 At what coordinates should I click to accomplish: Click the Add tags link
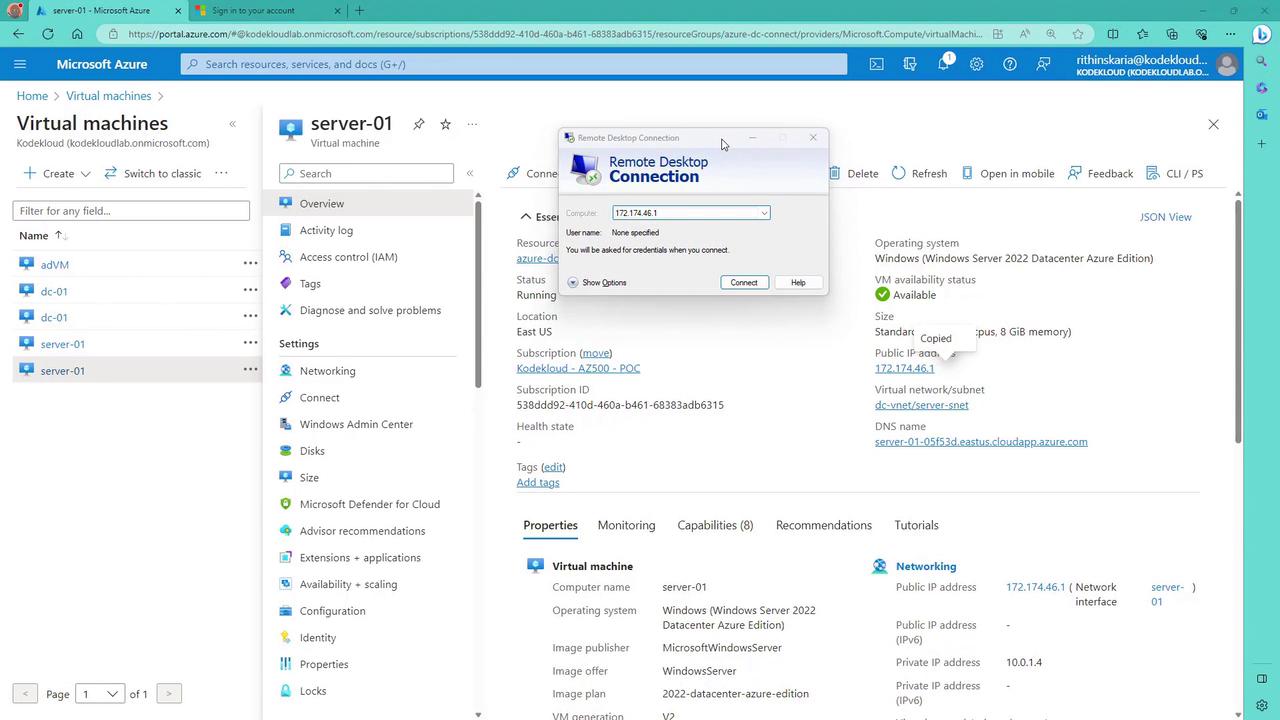(x=538, y=483)
